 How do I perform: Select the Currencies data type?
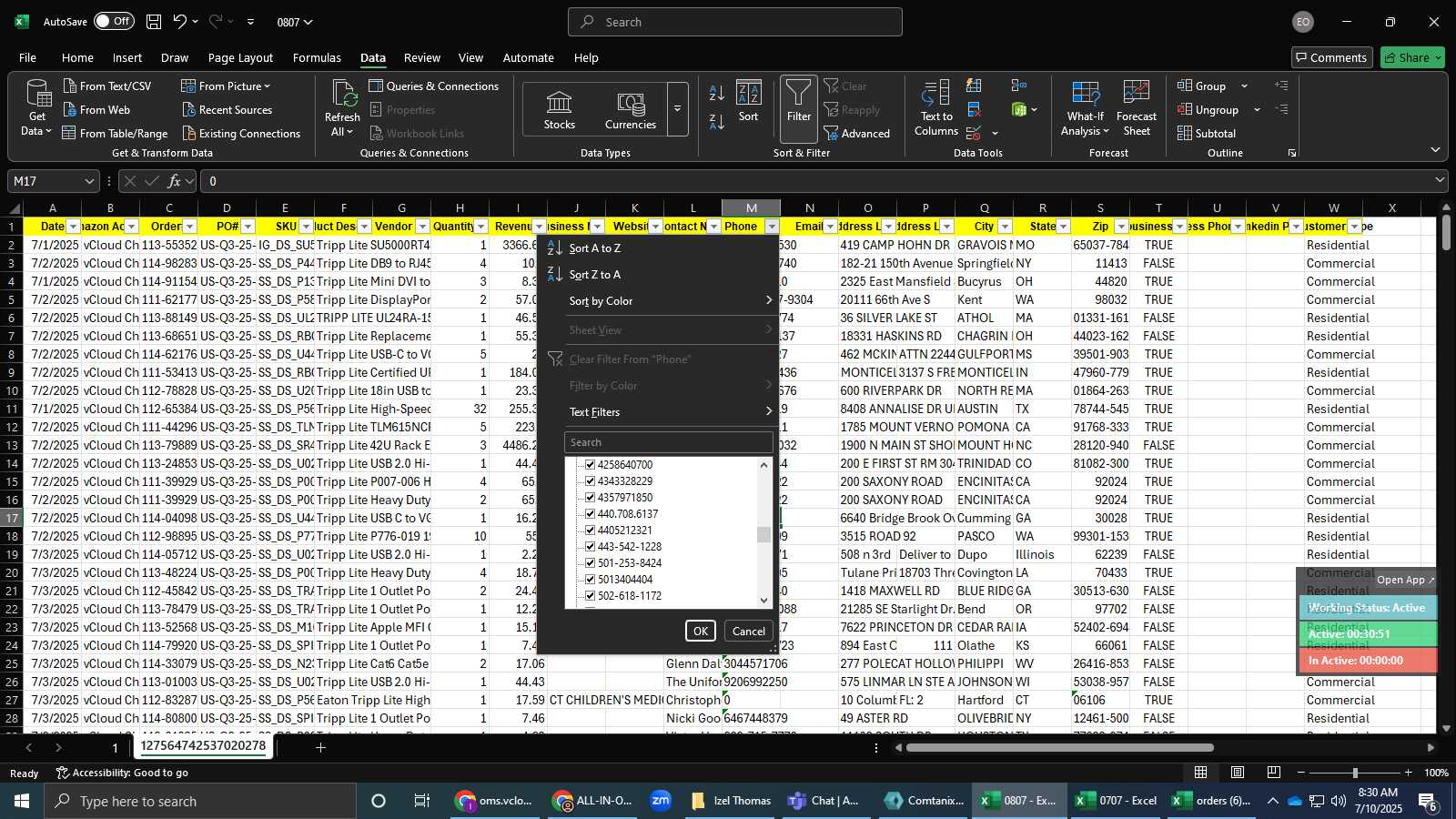point(630,109)
